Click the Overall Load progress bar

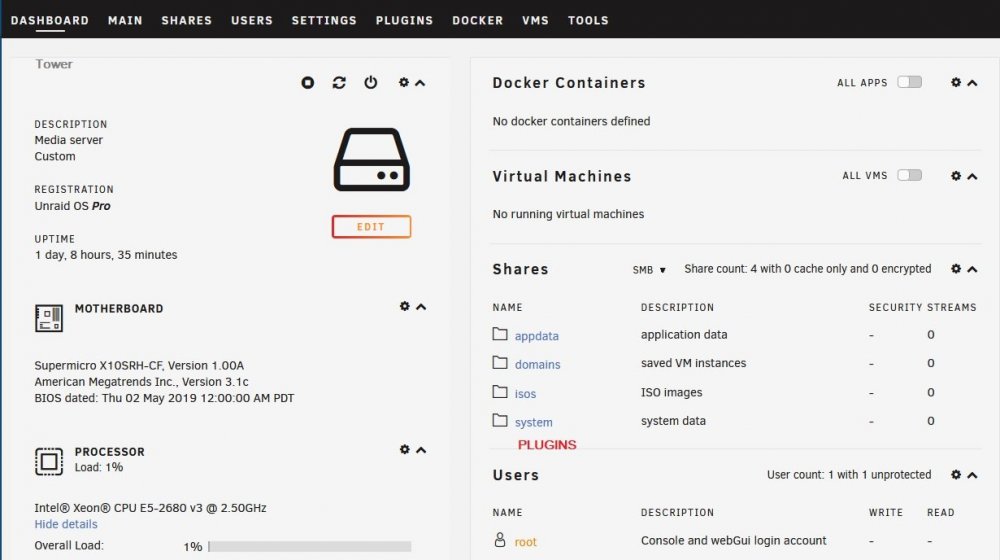coord(309,547)
